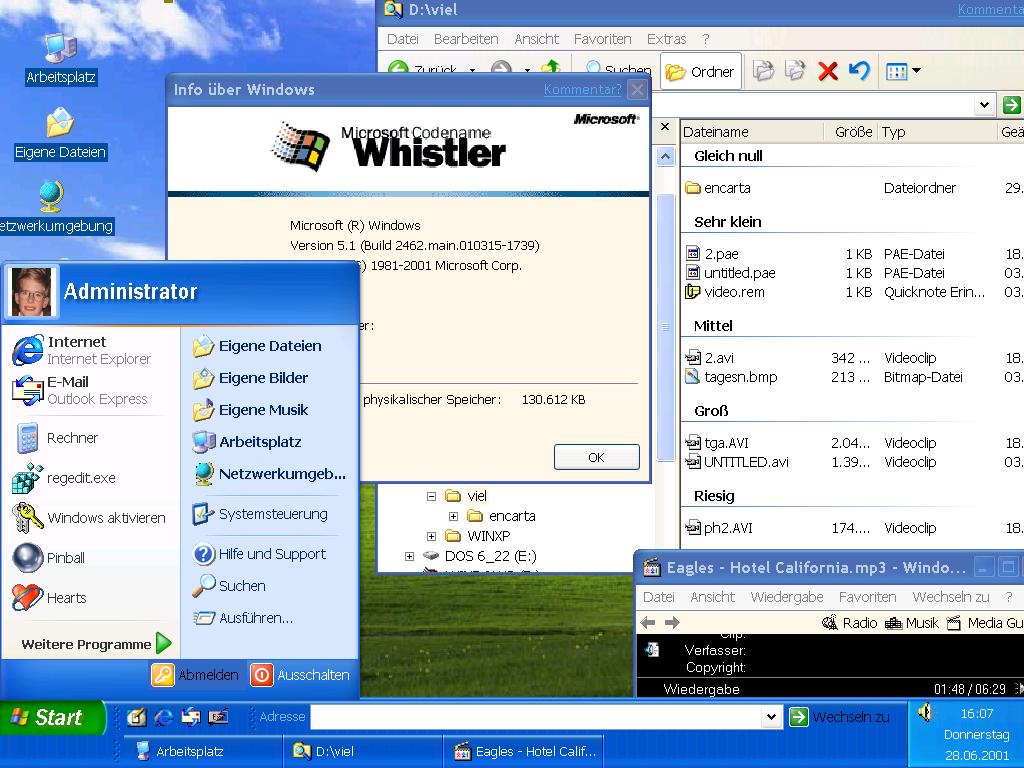1024x768 pixels.
Task: Sort by the Dateiname column header
Action: click(x=752, y=132)
